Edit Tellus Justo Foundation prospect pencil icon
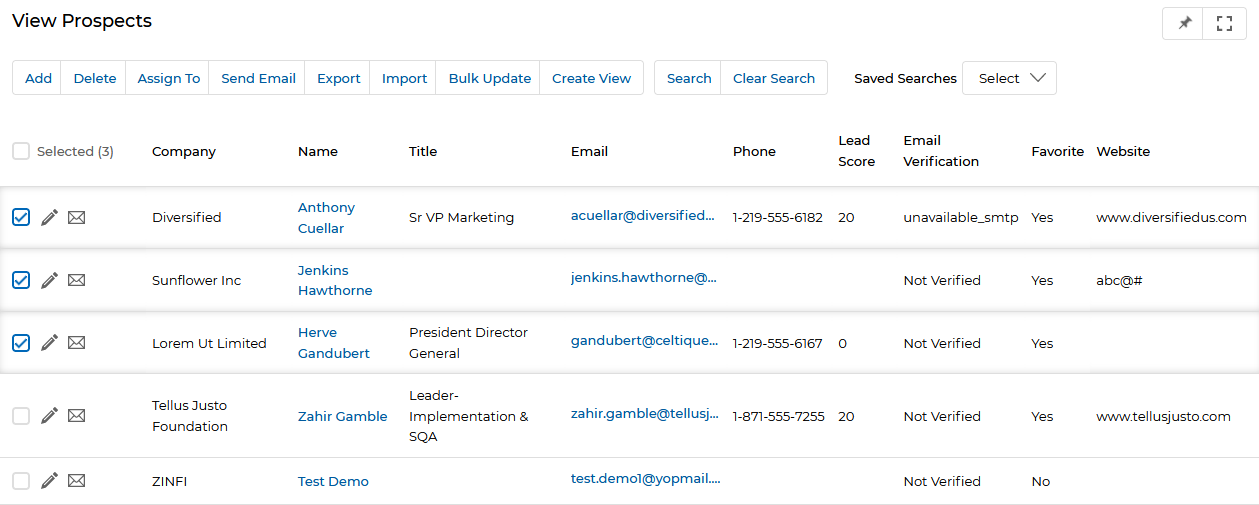The width and height of the screenshot is (1259, 505). 49,416
